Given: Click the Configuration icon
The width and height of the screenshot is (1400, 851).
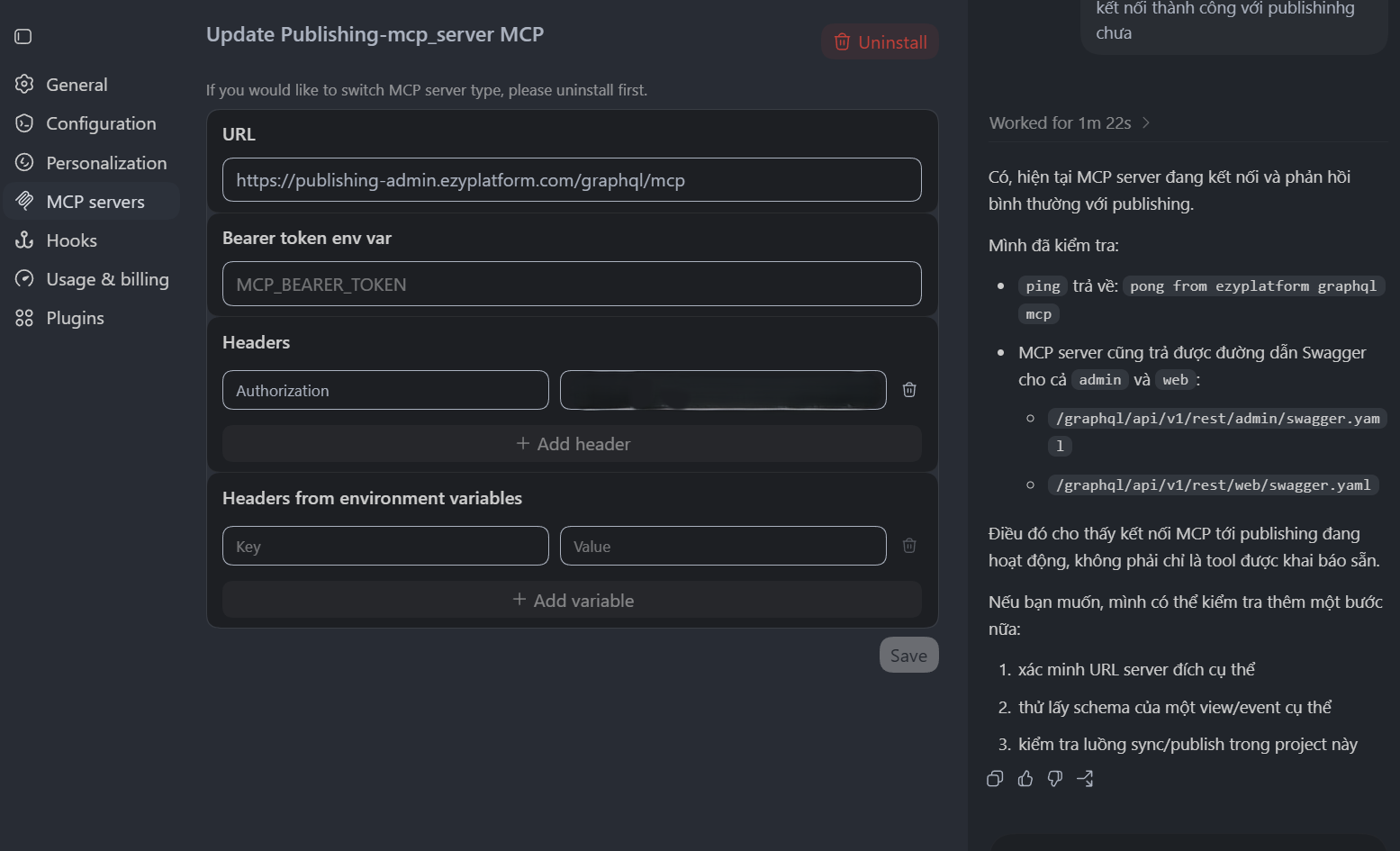Looking at the screenshot, I should 24,123.
